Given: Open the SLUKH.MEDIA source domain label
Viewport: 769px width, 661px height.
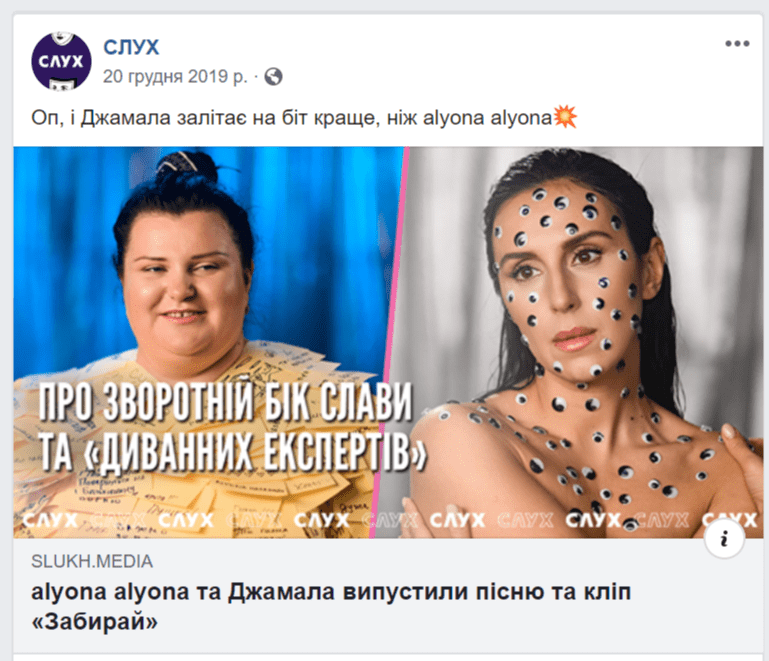Looking at the screenshot, I should click(92, 561).
